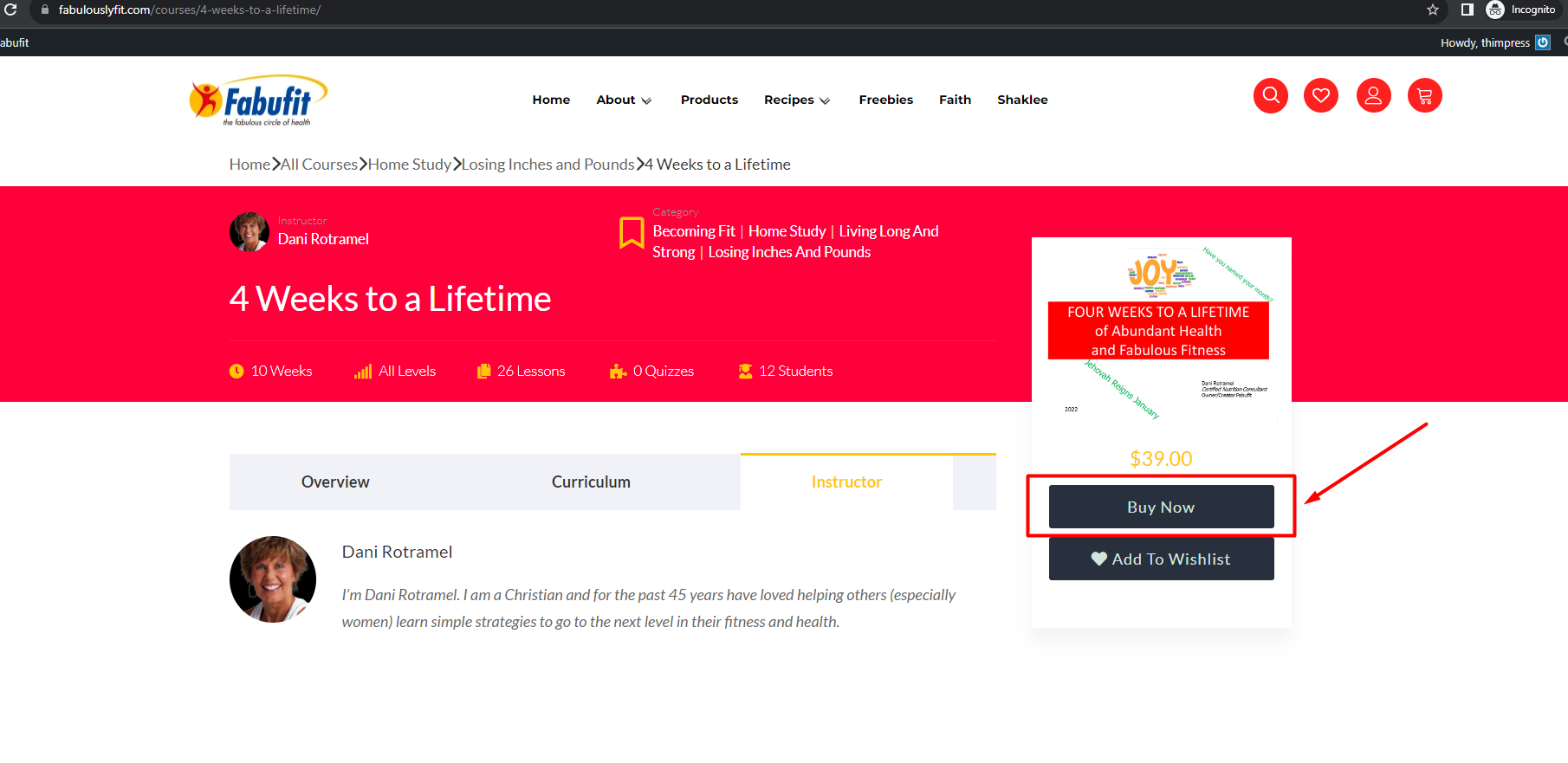Viewport: 1568px width, 763px height.
Task: Open the user account icon
Action: pyautogui.click(x=1374, y=95)
